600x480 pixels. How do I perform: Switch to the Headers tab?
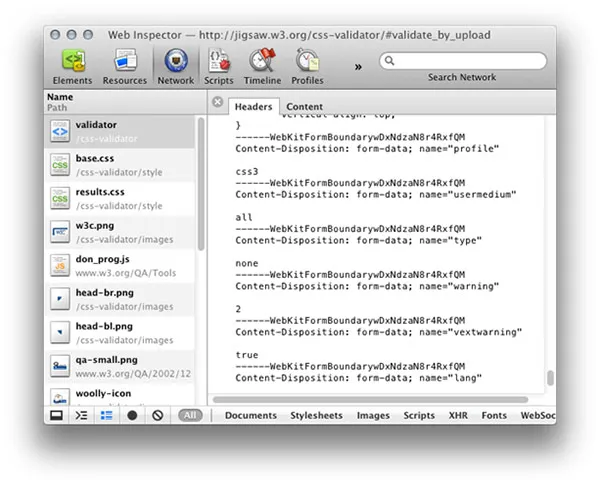253,106
